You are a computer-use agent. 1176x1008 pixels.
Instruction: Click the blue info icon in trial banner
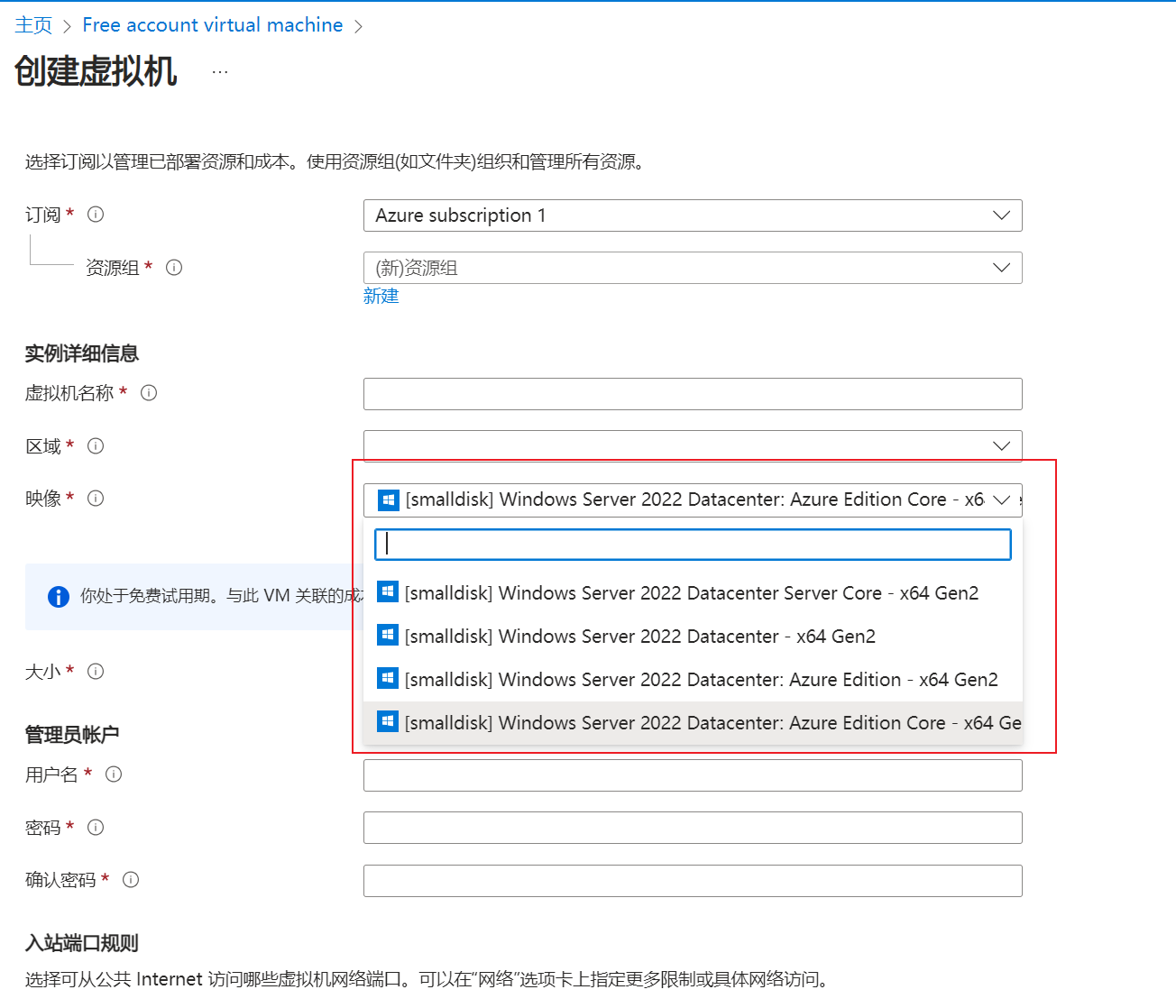pos(59,597)
